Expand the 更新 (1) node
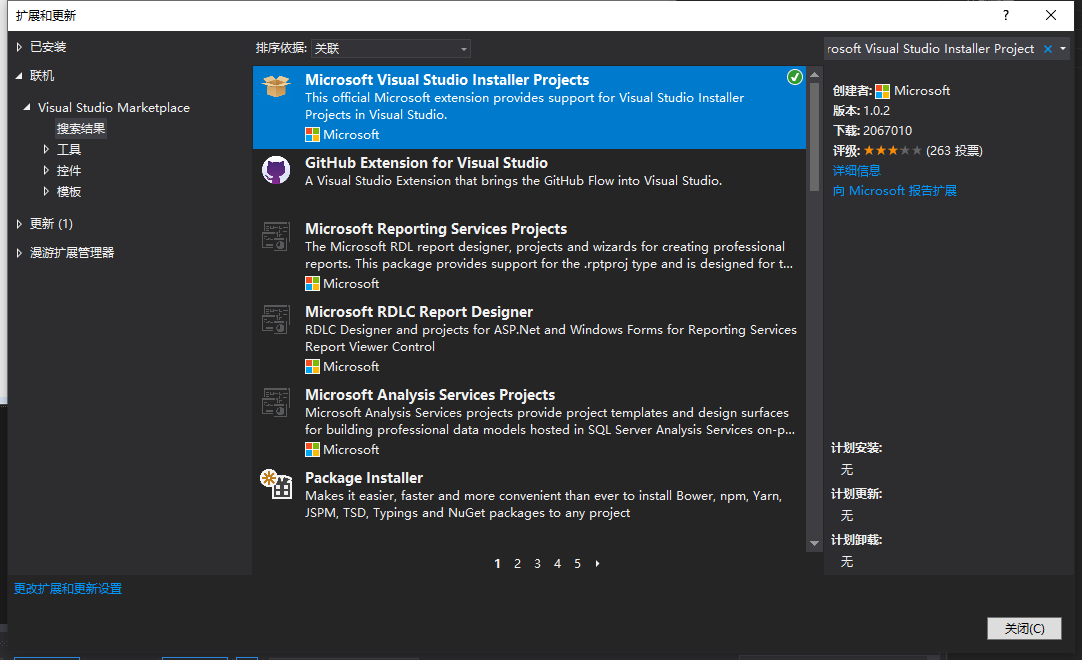Screen dimensions: 1082x660 coord(19,224)
